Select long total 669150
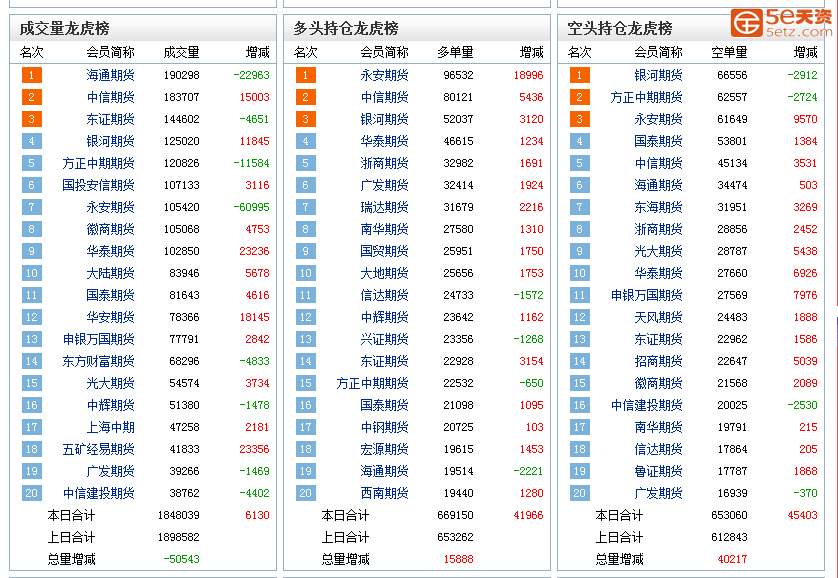Image resolution: width=838 pixels, height=578 pixels. pos(455,515)
